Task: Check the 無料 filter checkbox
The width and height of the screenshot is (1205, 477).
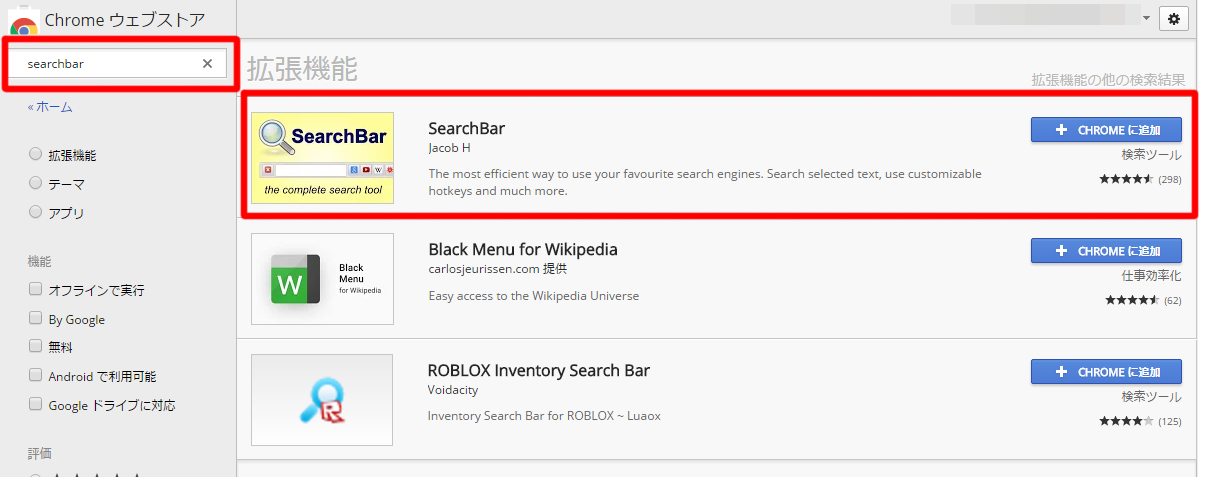Action: click(x=36, y=346)
